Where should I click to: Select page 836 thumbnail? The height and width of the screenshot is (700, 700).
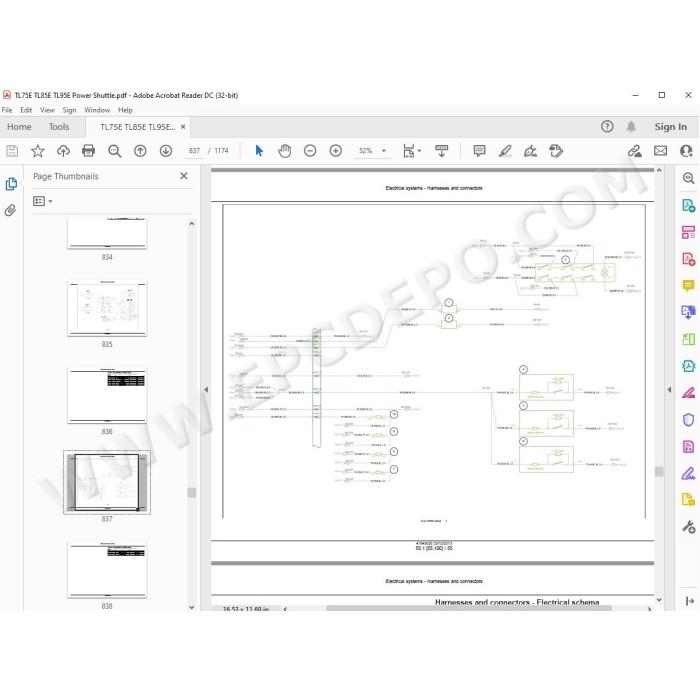107,395
